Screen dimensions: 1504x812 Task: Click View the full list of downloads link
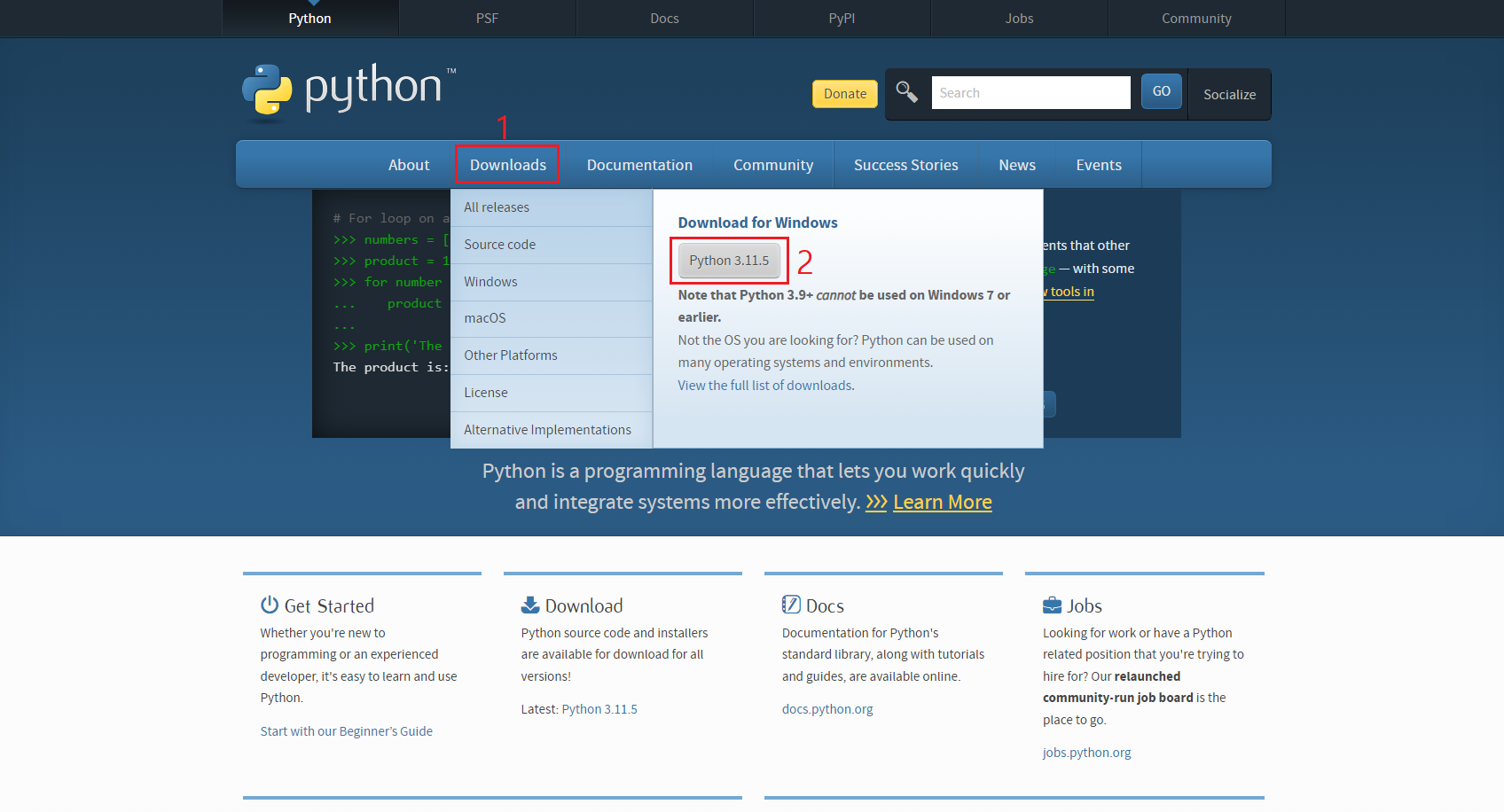coord(764,386)
